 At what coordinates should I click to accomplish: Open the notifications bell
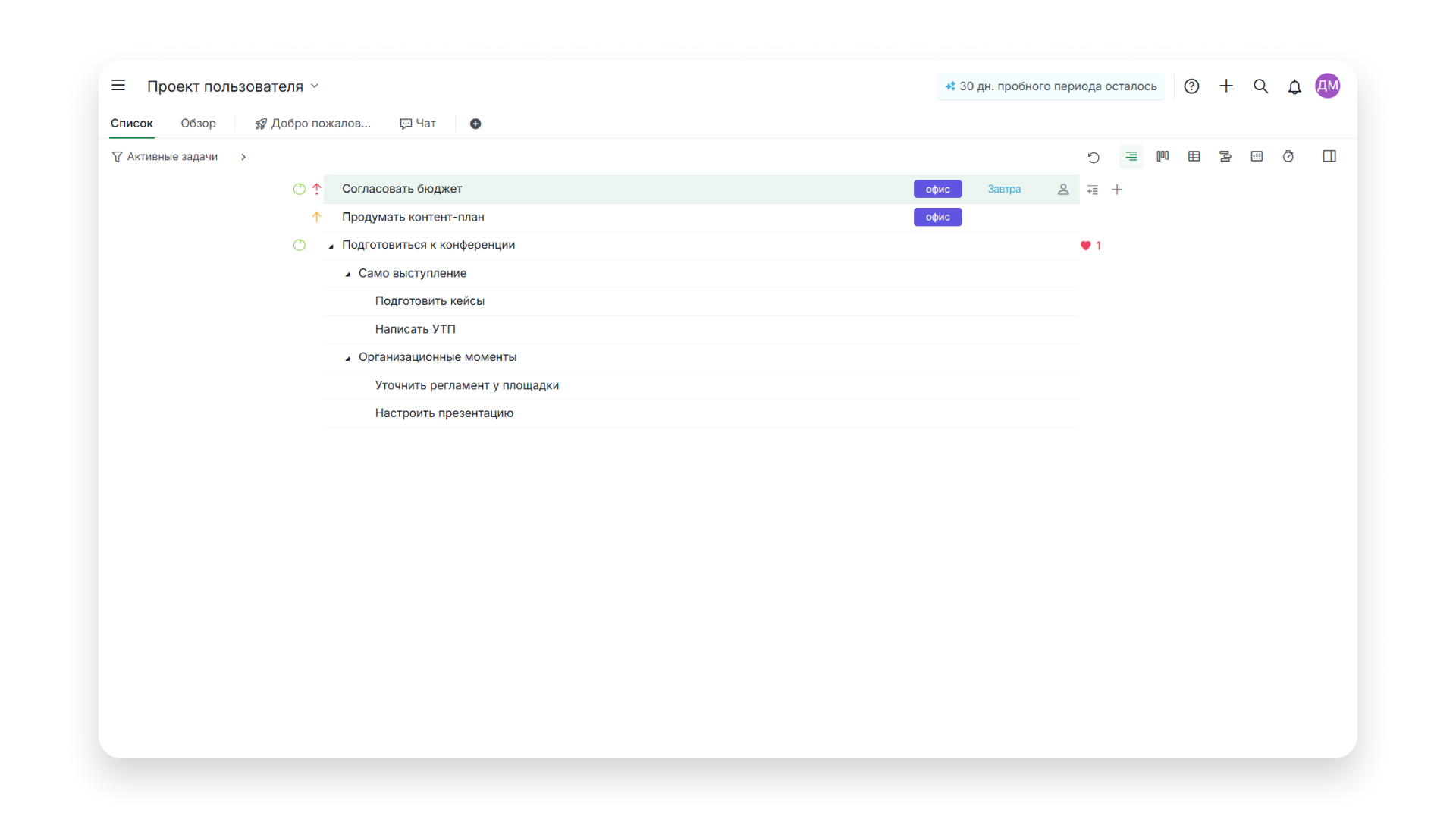pyautogui.click(x=1294, y=86)
